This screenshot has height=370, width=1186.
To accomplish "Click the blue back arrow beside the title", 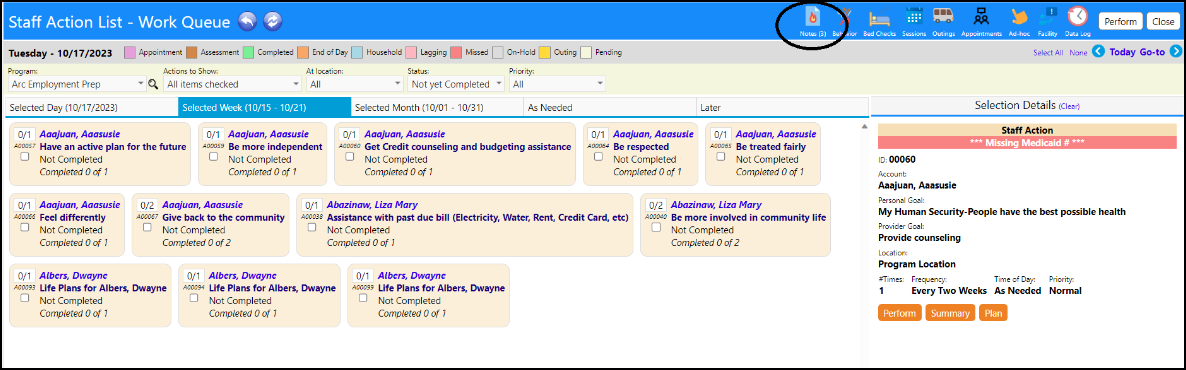I will coord(247,22).
